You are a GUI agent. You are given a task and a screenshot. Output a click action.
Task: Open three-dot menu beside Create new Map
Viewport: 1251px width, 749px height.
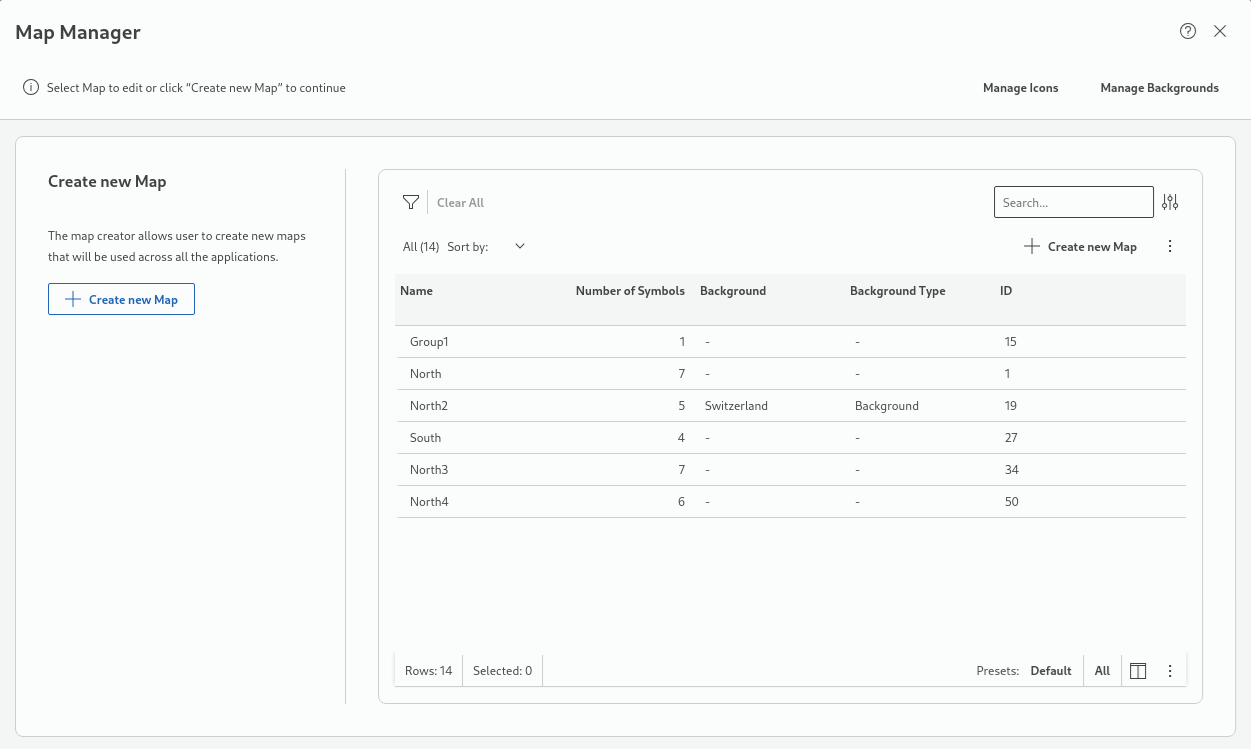coord(1170,246)
